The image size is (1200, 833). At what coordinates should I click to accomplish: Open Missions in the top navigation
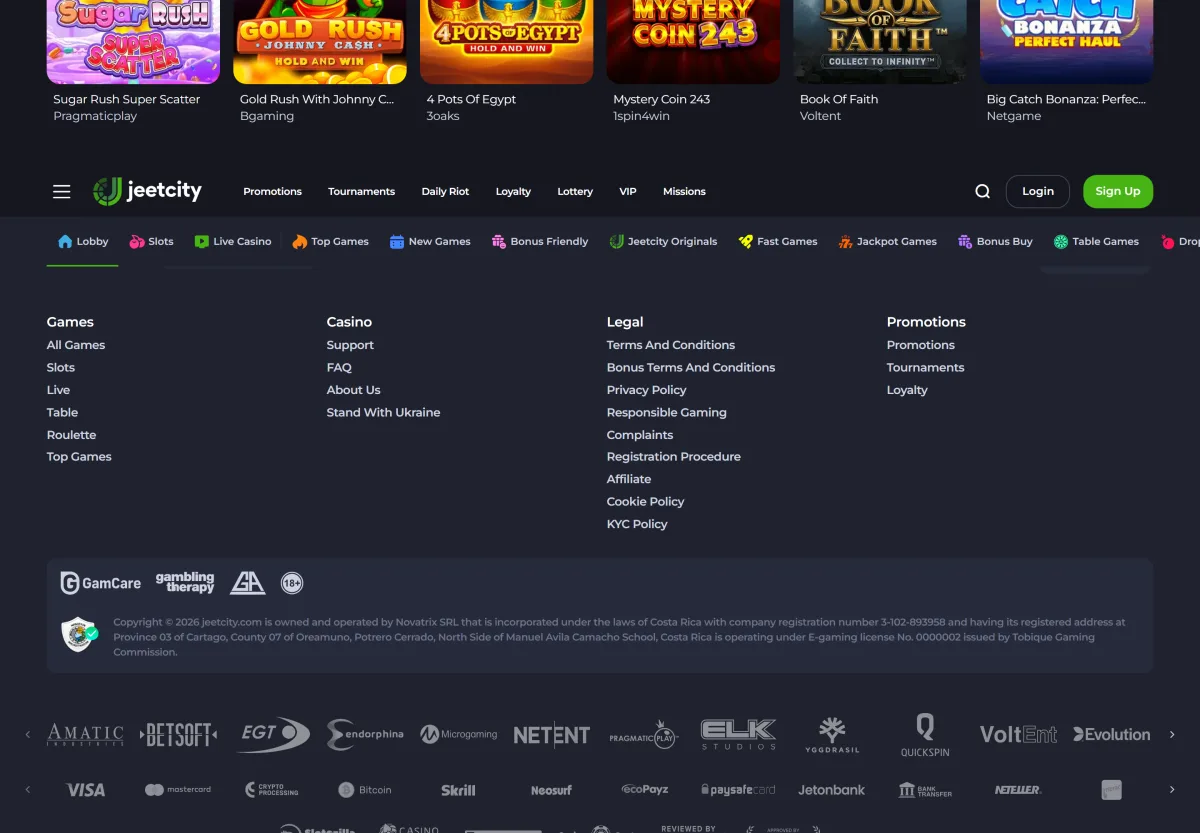pos(684,191)
